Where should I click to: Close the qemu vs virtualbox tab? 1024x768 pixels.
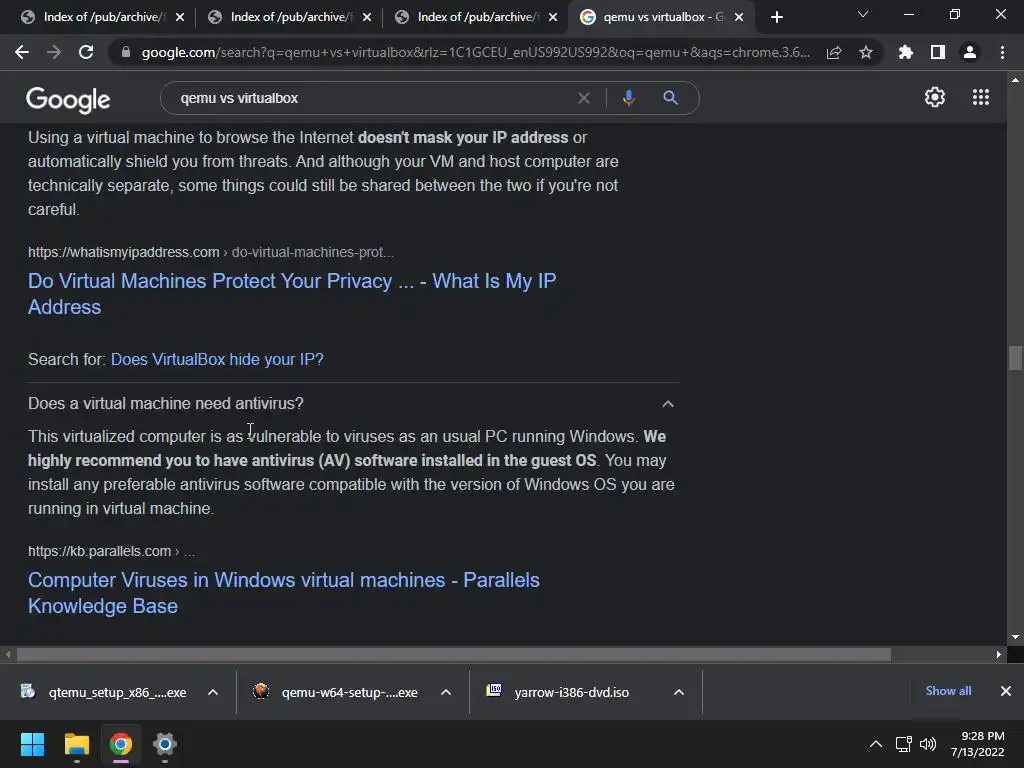739,17
